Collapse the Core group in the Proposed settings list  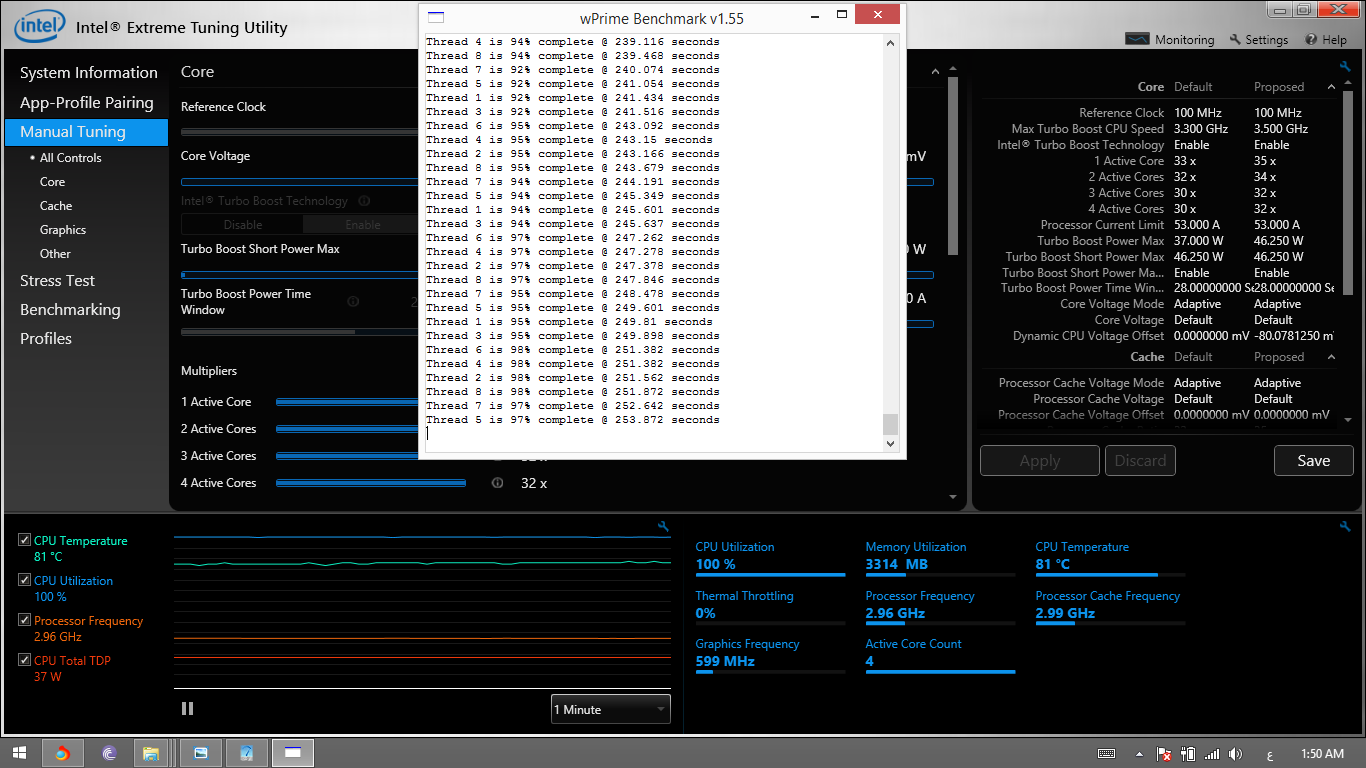click(x=1331, y=87)
